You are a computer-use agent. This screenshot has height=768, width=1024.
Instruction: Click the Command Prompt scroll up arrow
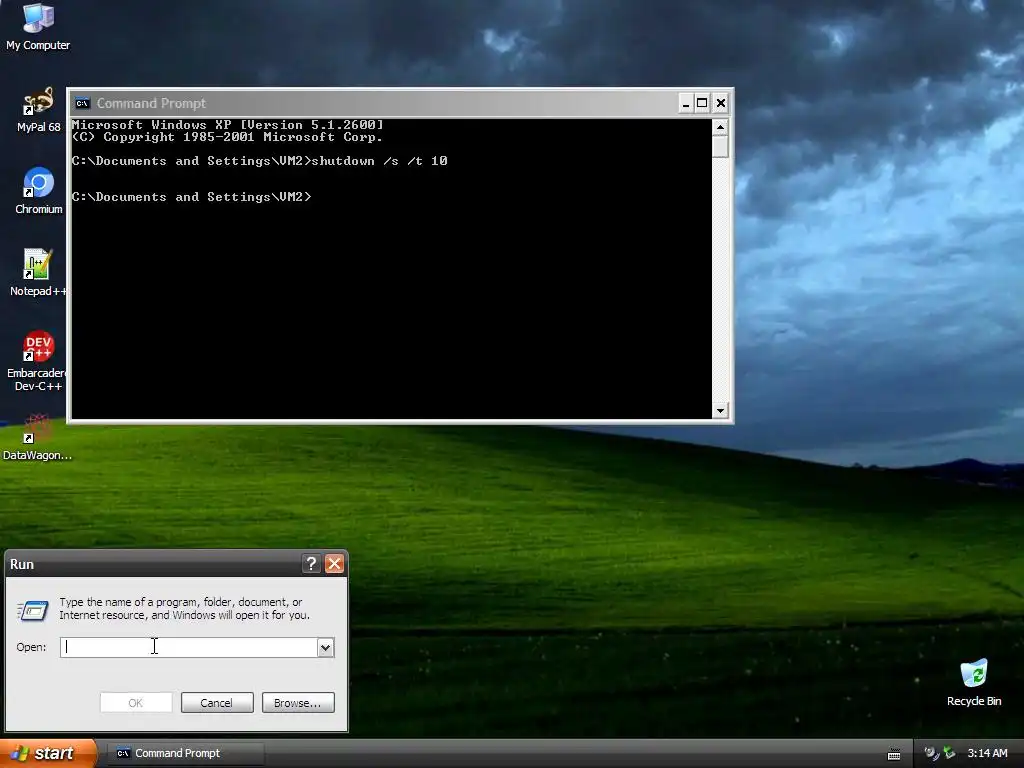[720, 127]
